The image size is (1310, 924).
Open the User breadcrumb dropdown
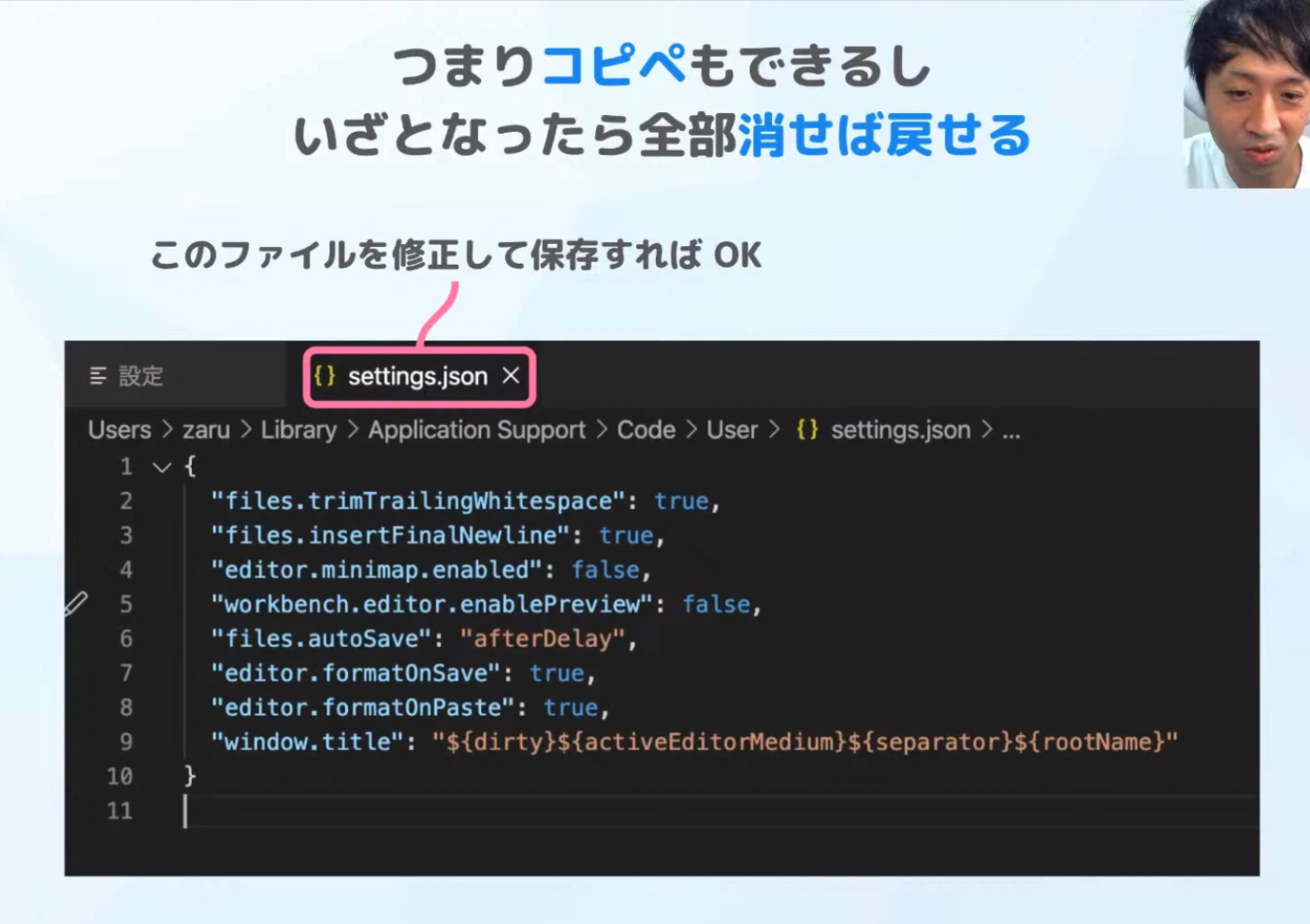(x=733, y=430)
